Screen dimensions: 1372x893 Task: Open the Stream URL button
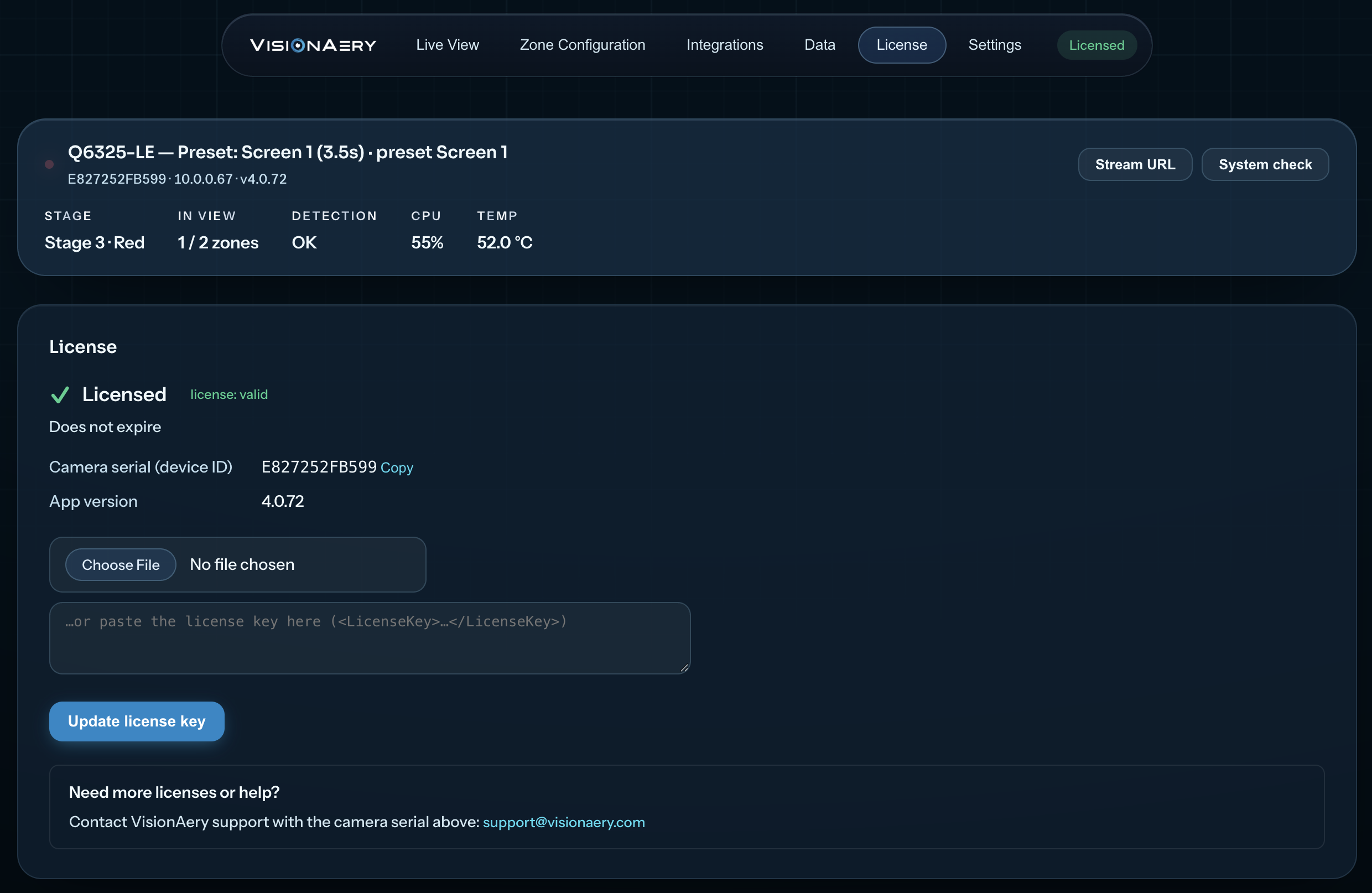1135,164
